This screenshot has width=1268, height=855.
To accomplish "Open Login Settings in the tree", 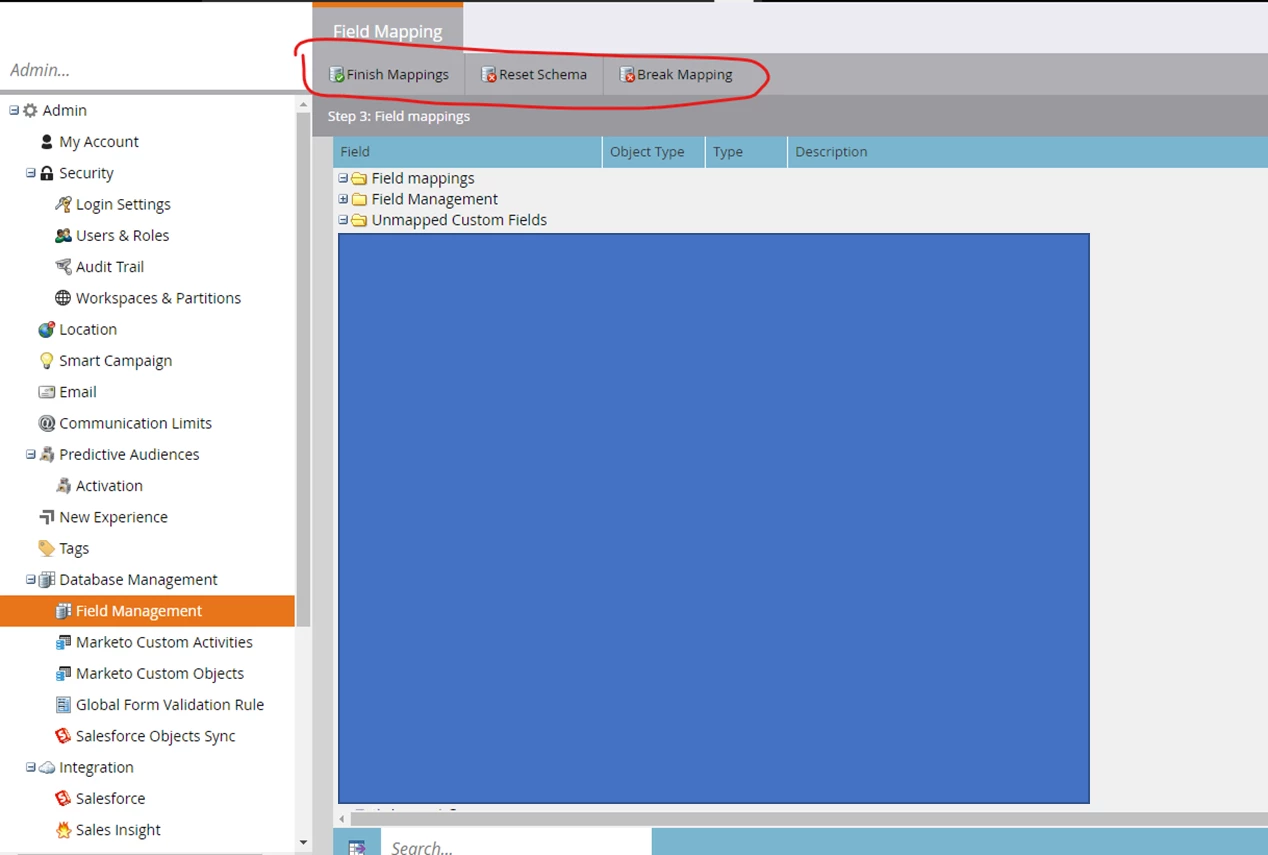I will click(123, 204).
